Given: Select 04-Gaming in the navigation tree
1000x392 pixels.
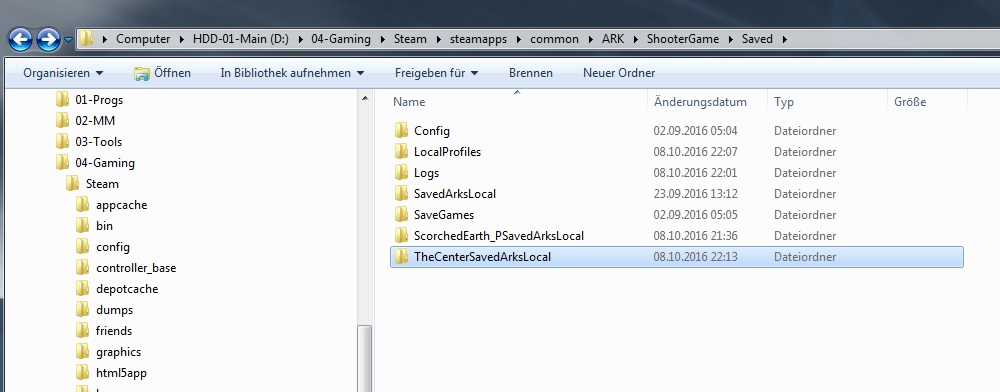Looking at the screenshot, I should pyautogui.click(x=105, y=163).
